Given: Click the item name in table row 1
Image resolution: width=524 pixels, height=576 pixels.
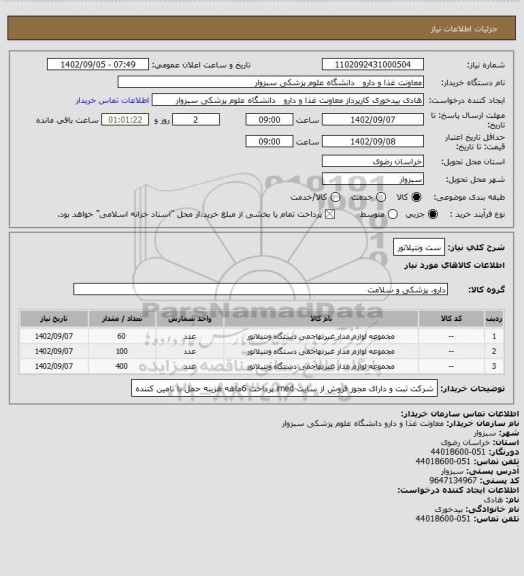Looking at the screenshot, I should (321, 336).
